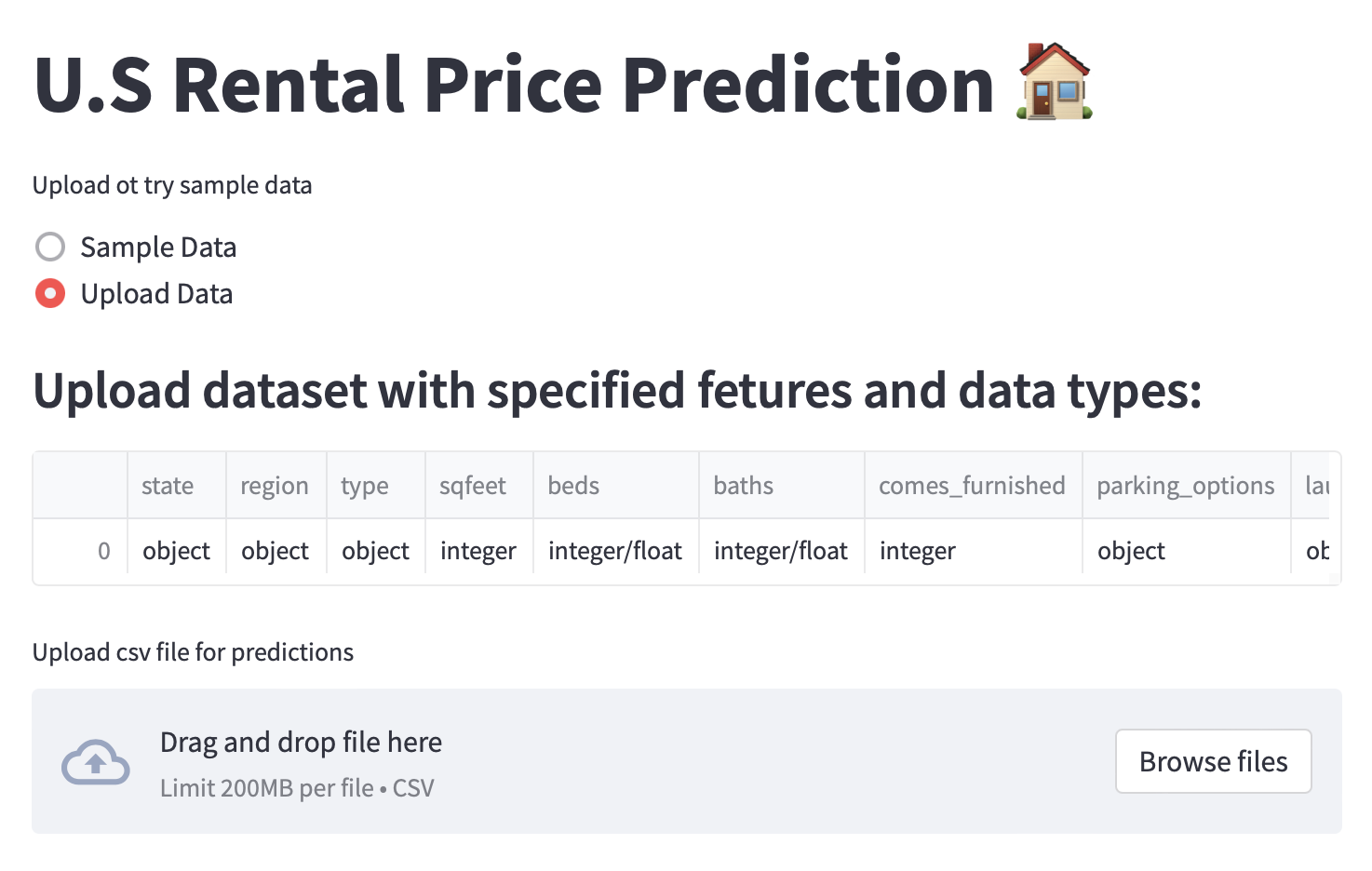
Task: Click the row index 0 cell
Action: tap(105, 550)
